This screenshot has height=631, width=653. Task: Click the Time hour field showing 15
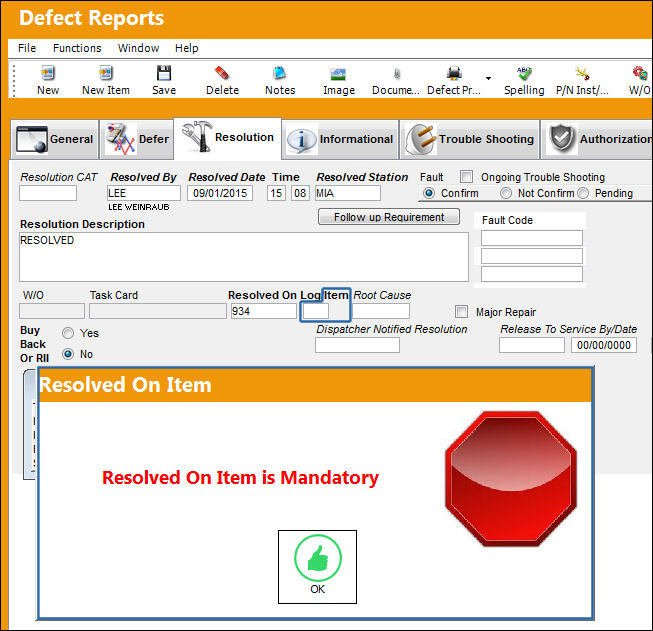[x=276, y=193]
